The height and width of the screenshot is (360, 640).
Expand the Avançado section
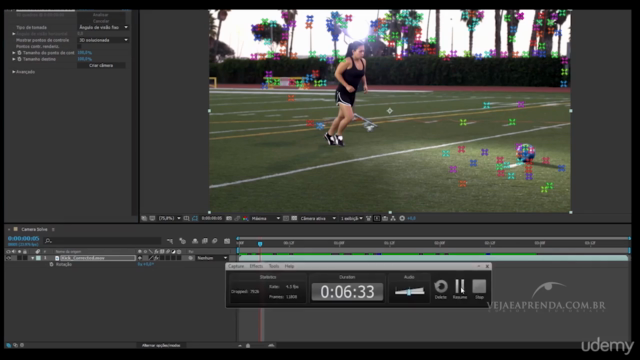point(13,72)
